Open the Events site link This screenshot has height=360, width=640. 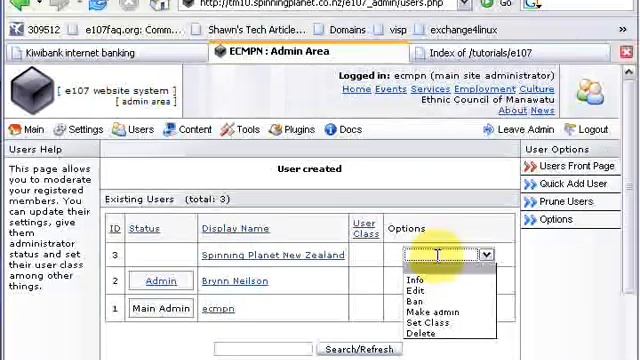coord(391,89)
